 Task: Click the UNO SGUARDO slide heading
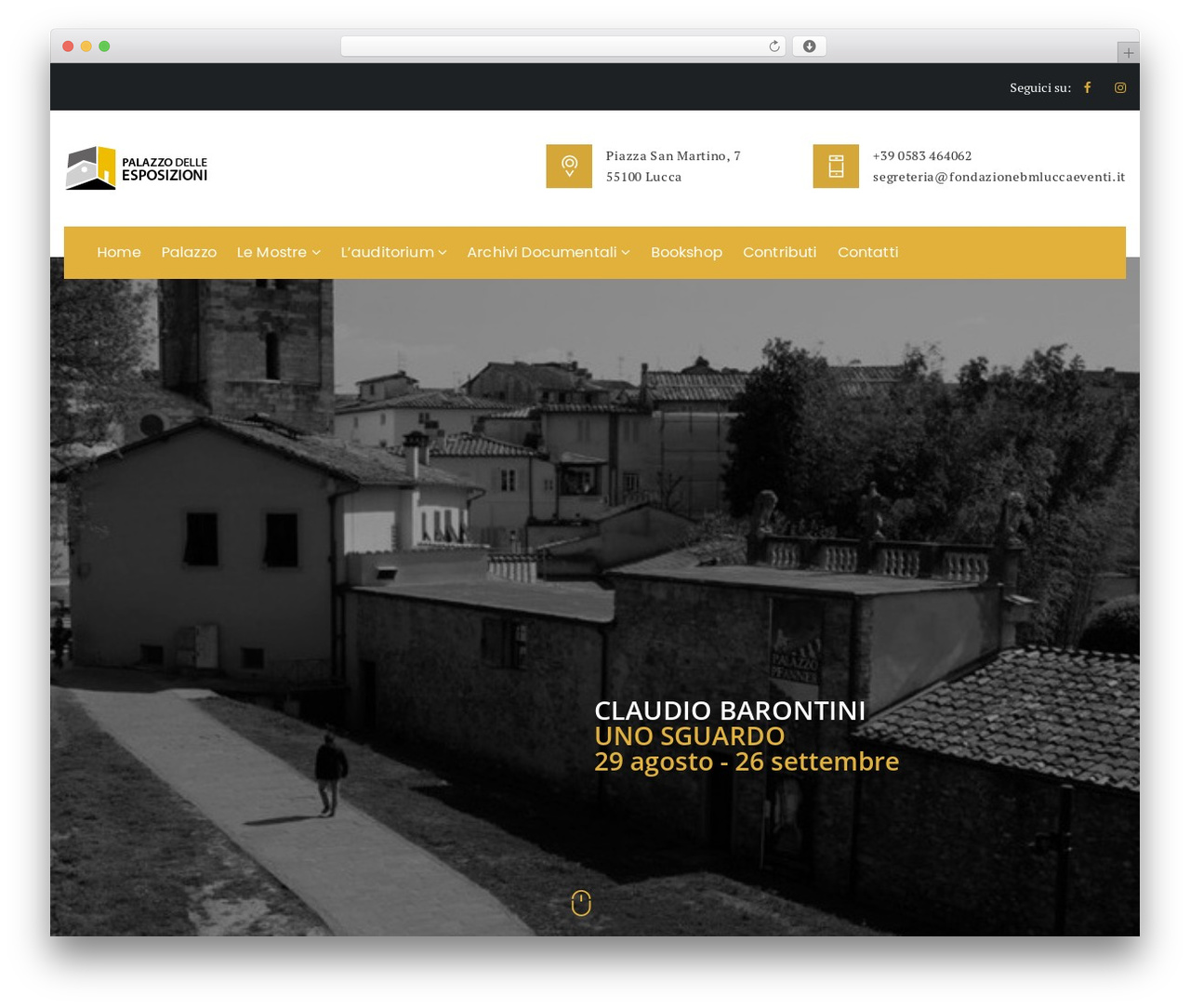pos(689,736)
